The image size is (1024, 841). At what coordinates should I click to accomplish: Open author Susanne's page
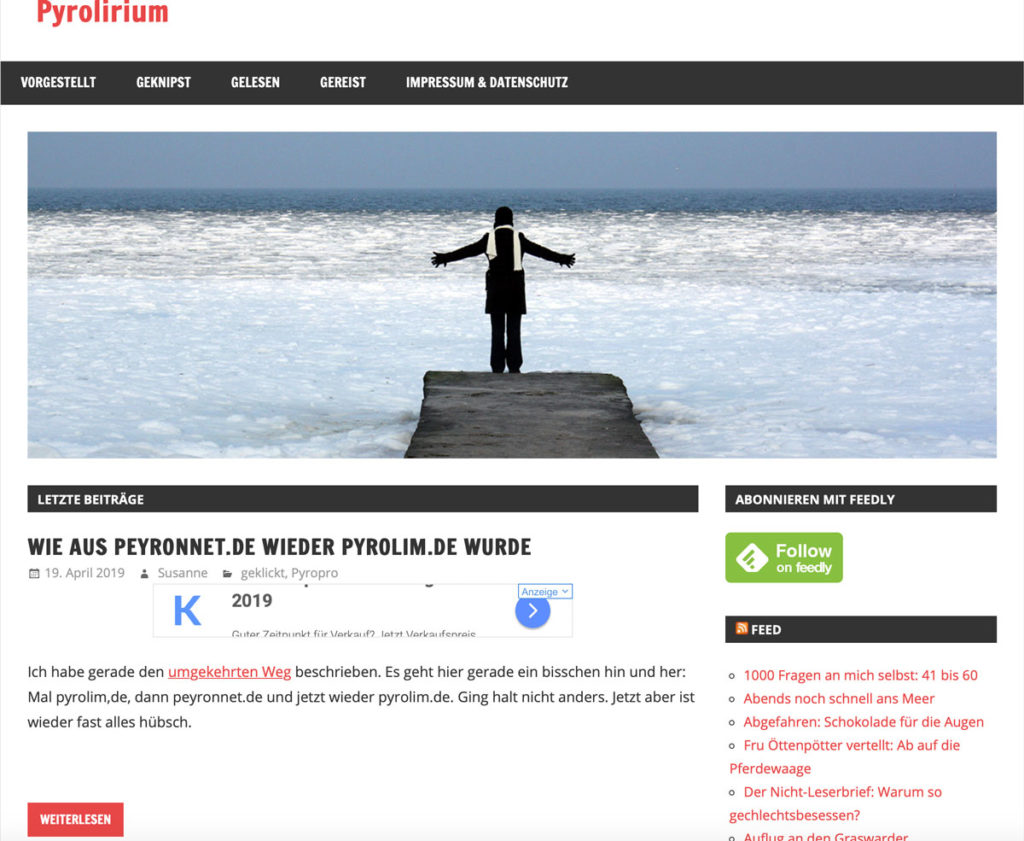tap(182, 573)
